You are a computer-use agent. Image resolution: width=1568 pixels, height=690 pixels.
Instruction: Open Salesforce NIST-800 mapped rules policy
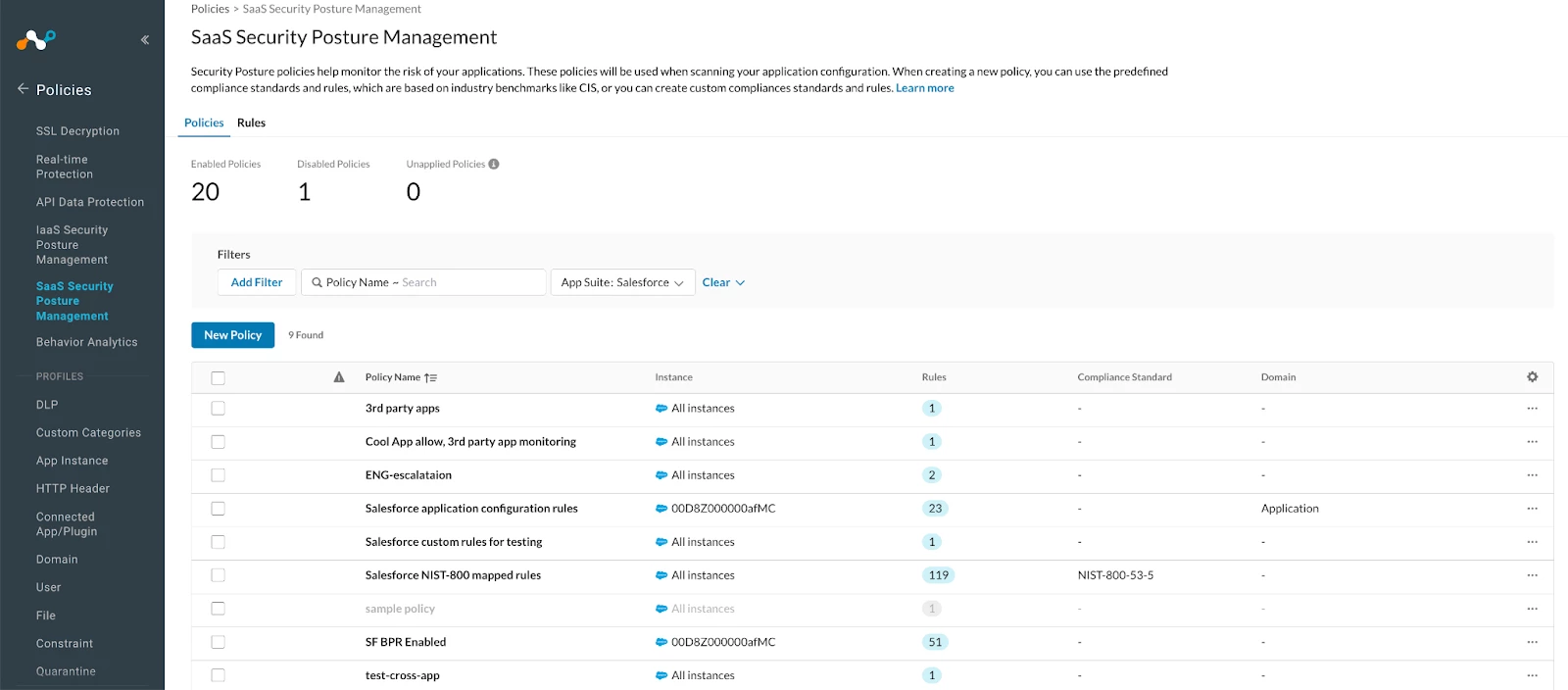pos(453,575)
